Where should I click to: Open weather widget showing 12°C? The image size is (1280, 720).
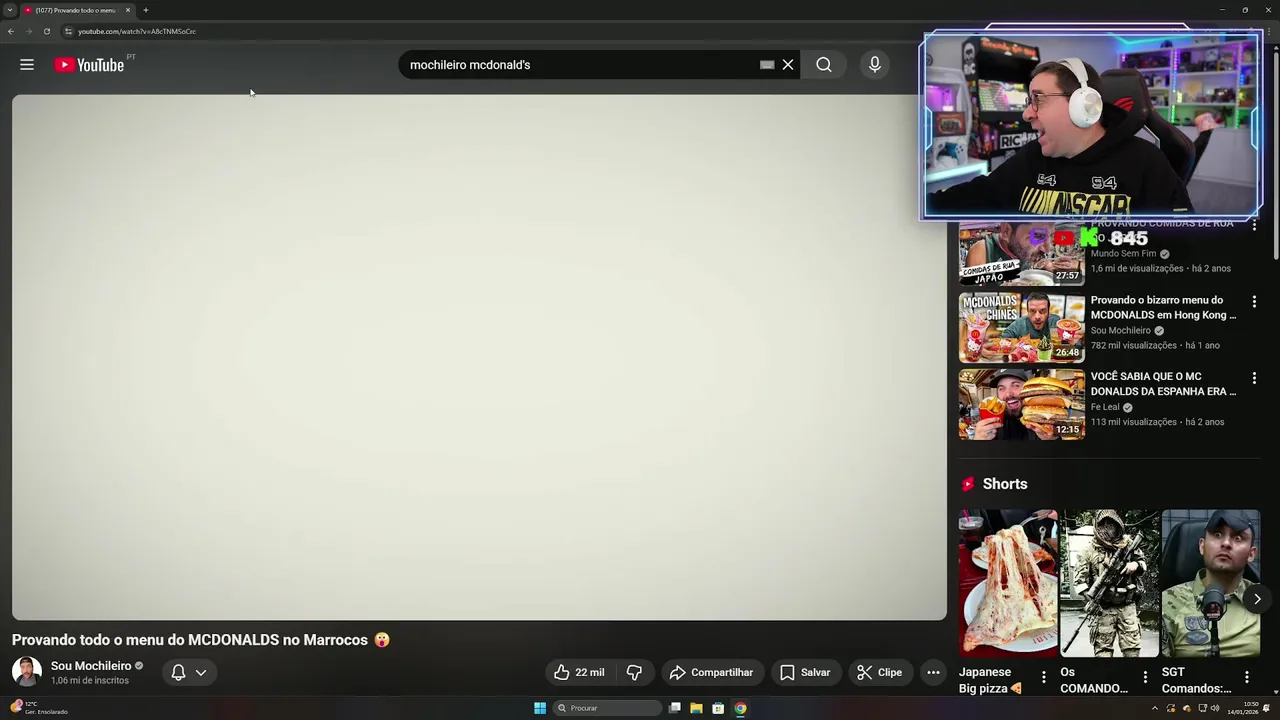(38, 708)
